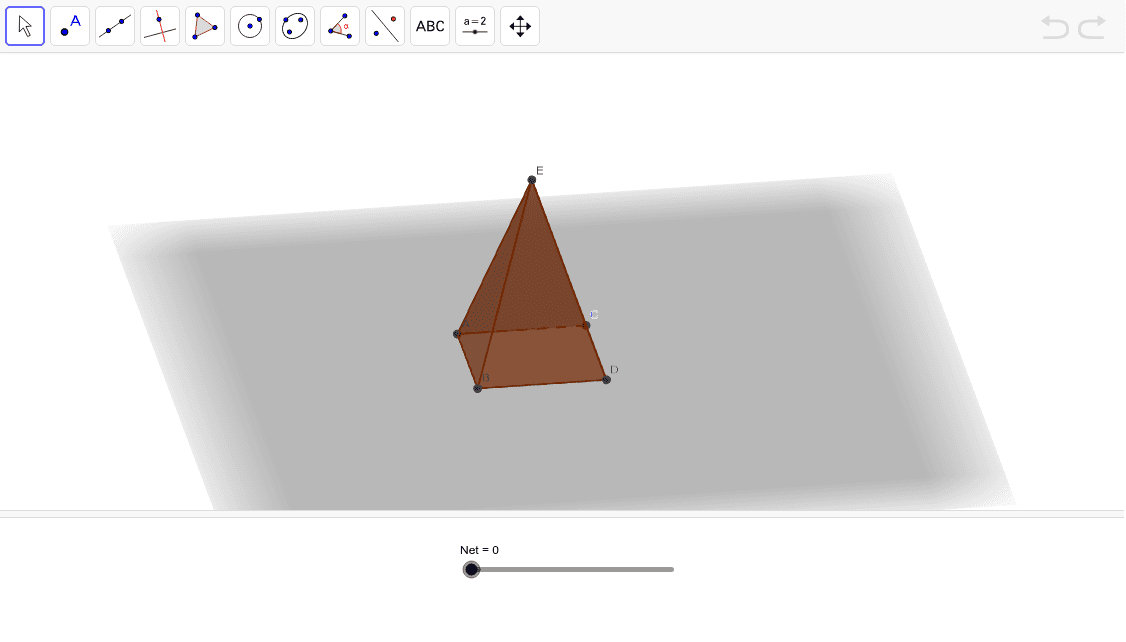
Task: Choose the Point tool
Action: coord(70,26)
